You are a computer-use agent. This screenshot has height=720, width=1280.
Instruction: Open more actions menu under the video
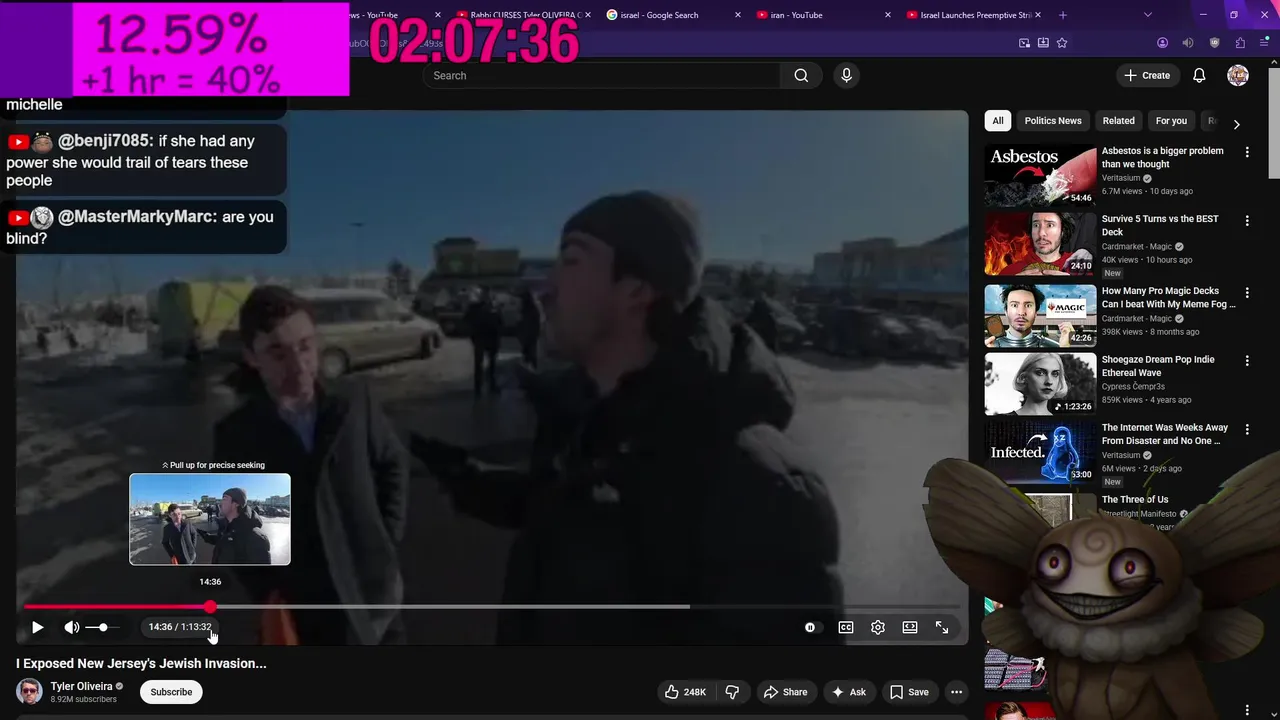point(956,692)
